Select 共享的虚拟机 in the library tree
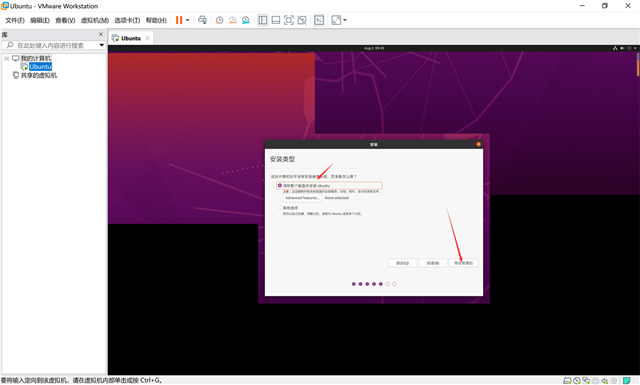Image resolution: width=640 pixels, height=385 pixels. [x=39, y=75]
